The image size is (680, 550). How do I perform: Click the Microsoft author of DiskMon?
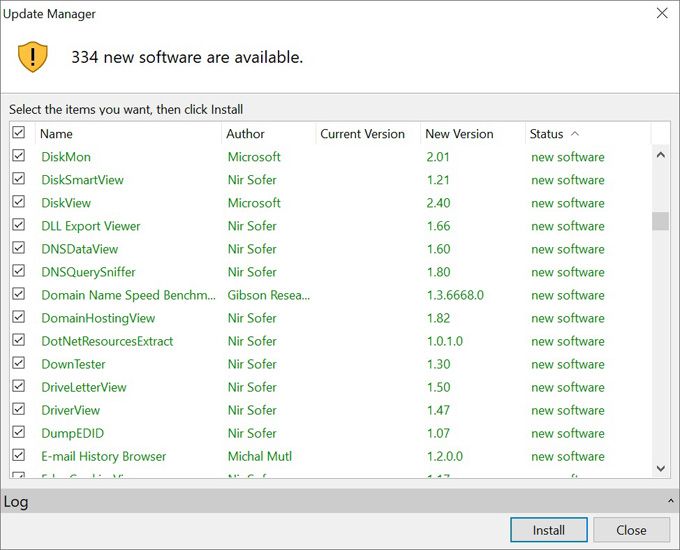pos(254,157)
